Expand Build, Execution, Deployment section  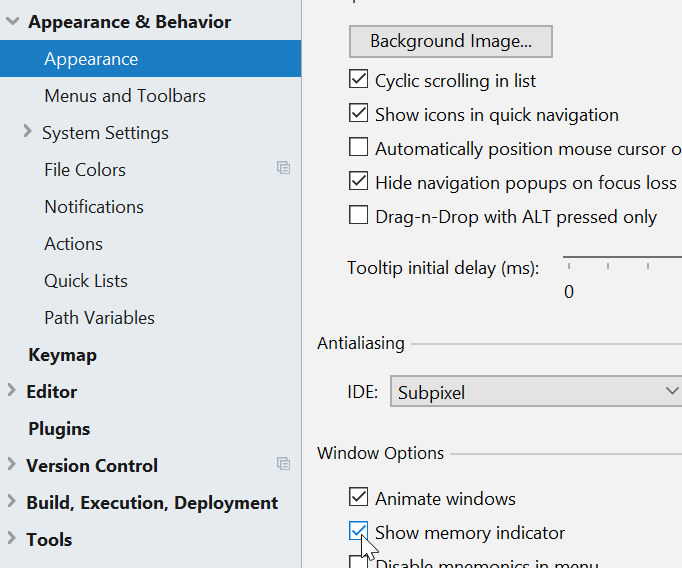tap(12, 502)
